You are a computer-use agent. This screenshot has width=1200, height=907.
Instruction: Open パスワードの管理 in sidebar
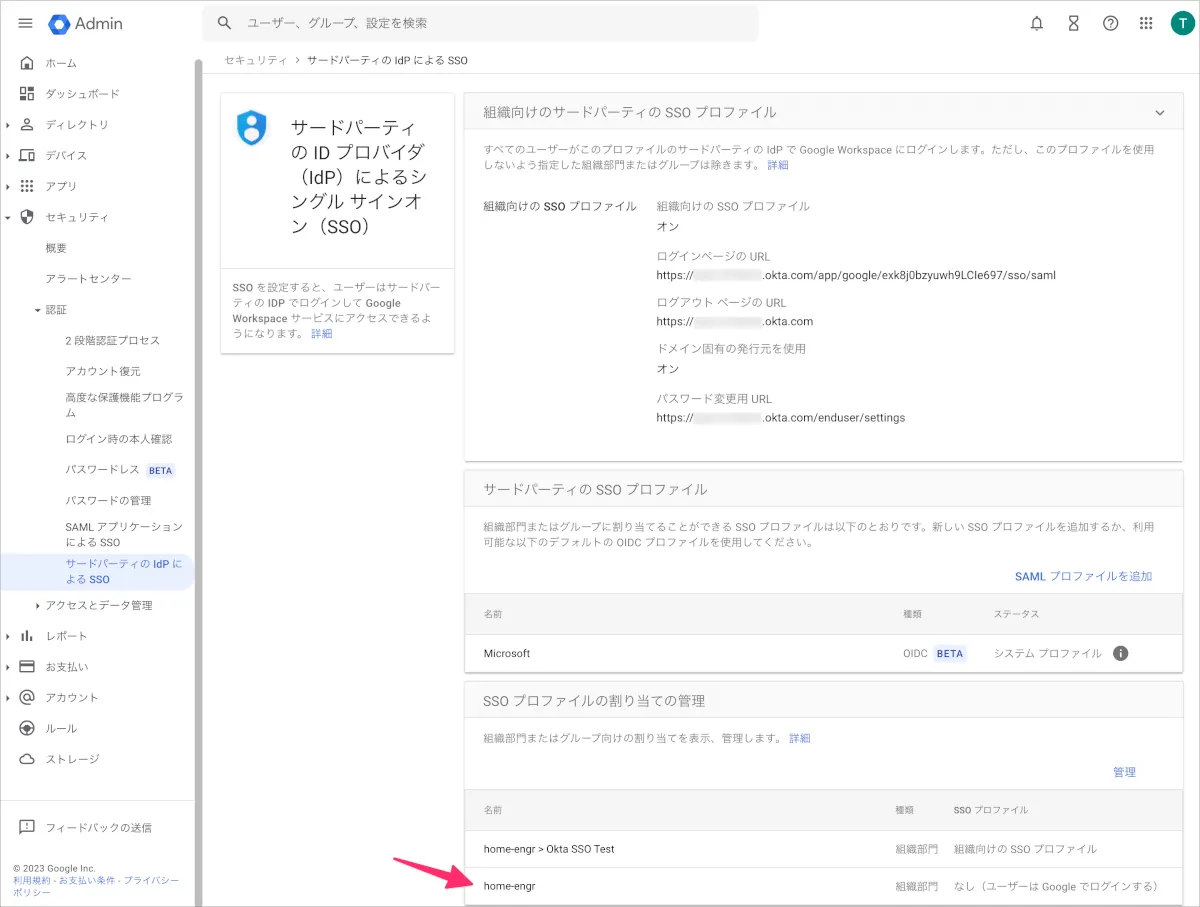(x=108, y=500)
